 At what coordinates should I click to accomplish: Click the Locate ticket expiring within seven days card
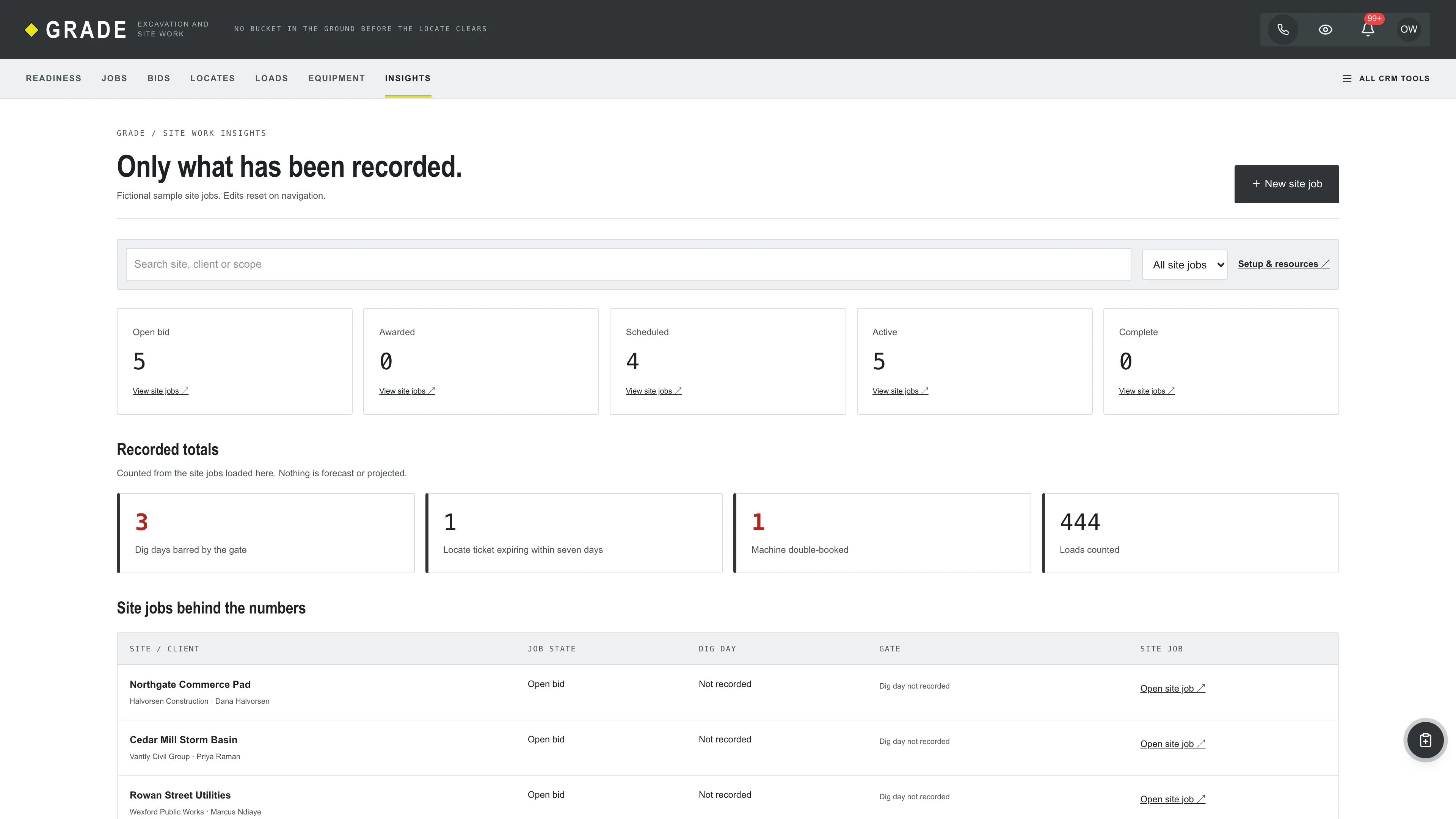(x=574, y=533)
